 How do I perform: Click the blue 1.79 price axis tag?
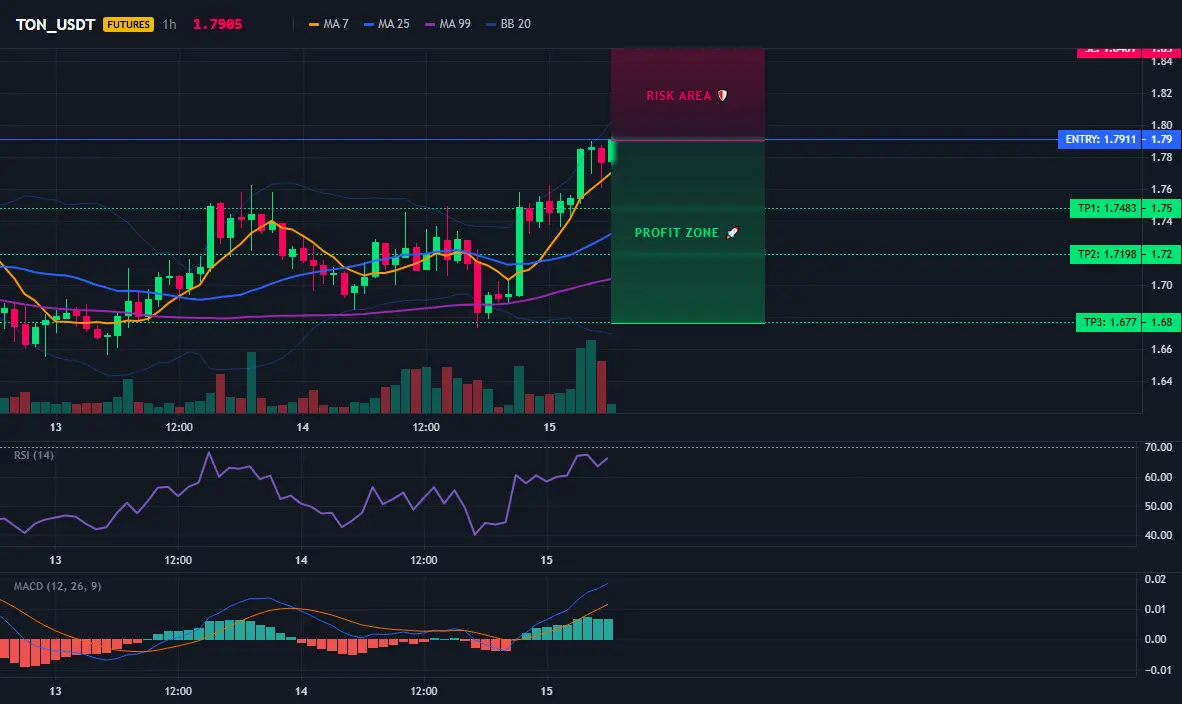(1162, 139)
